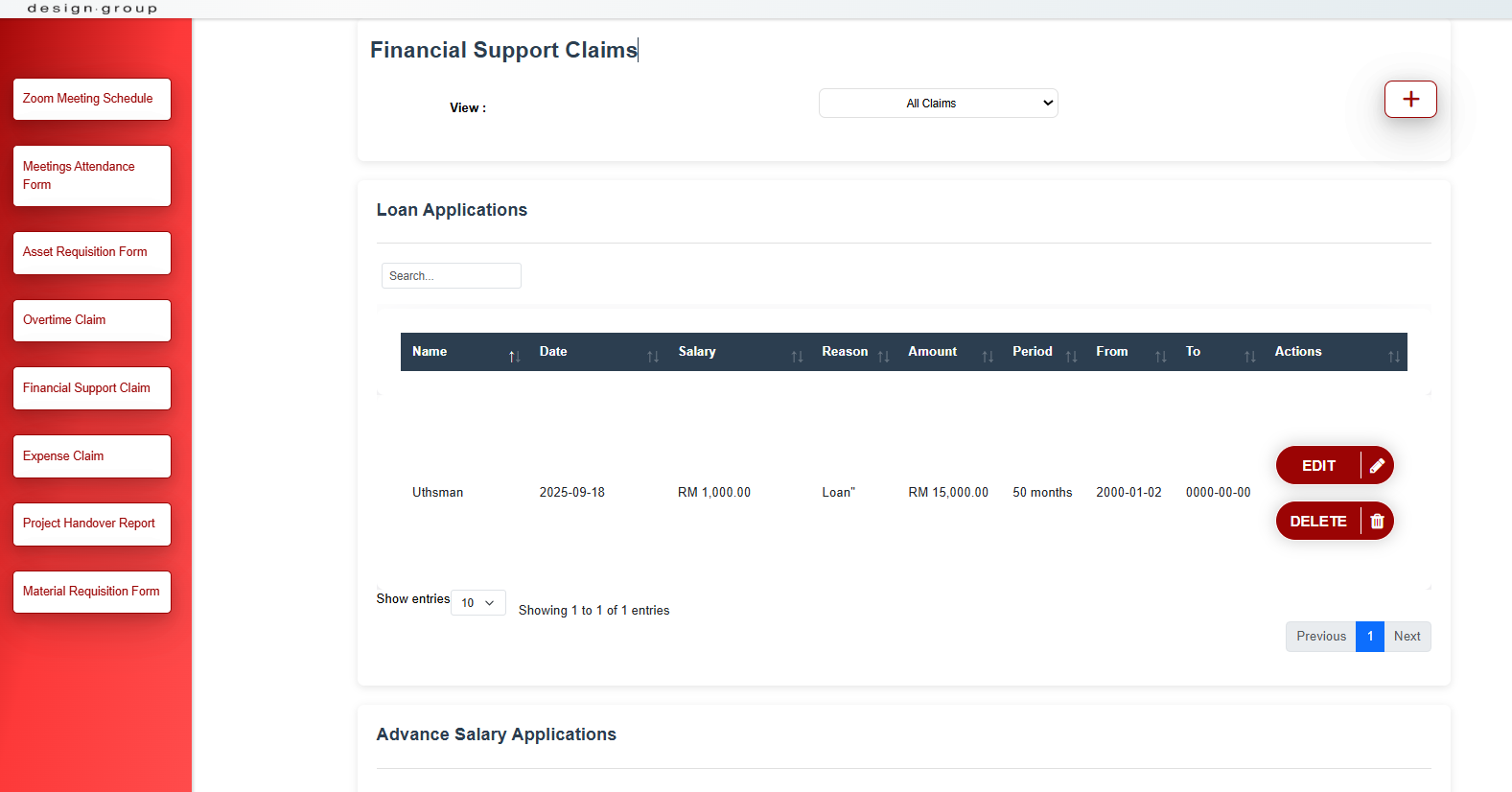The width and height of the screenshot is (1512, 792).
Task: Sort table by Date column arrows
Action: 652,357
